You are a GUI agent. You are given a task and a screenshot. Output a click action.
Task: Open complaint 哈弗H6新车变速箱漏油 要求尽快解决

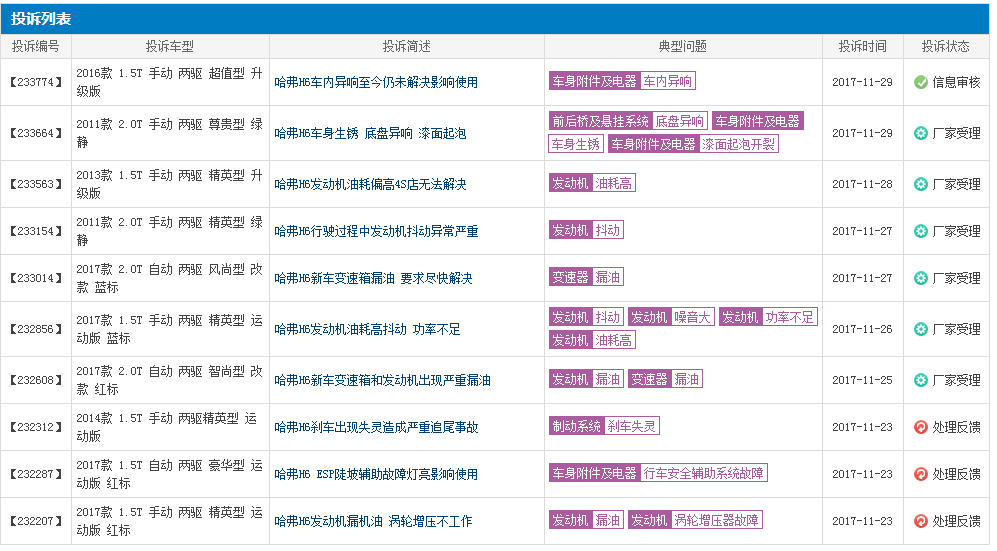pos(373,278)
